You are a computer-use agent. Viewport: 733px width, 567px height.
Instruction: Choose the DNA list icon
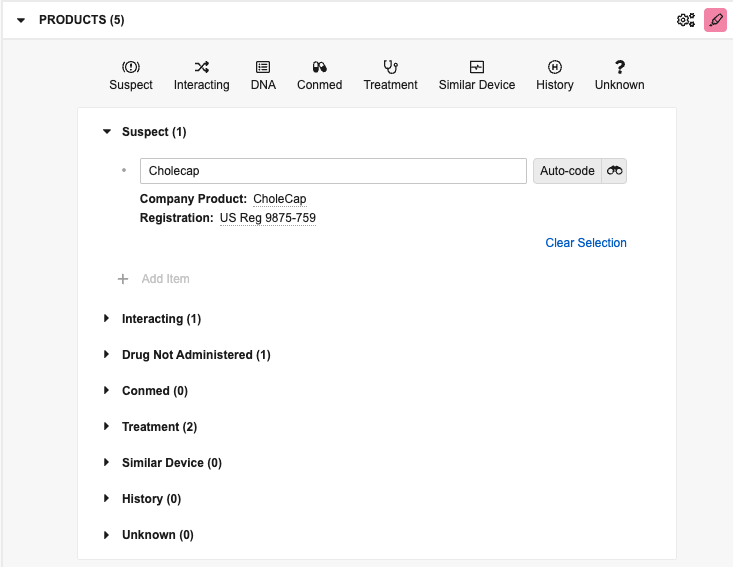(263, 67)
